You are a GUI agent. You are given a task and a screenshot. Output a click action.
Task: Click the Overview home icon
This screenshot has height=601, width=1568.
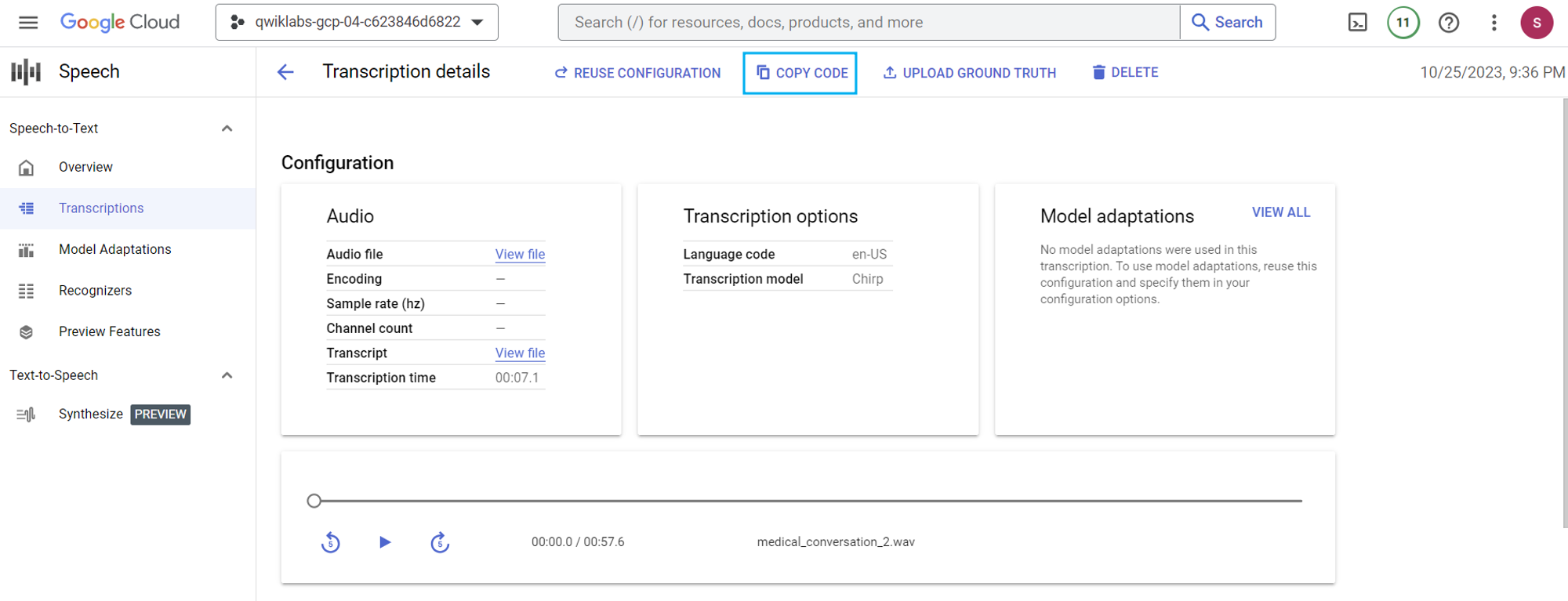tap(26, 167)
